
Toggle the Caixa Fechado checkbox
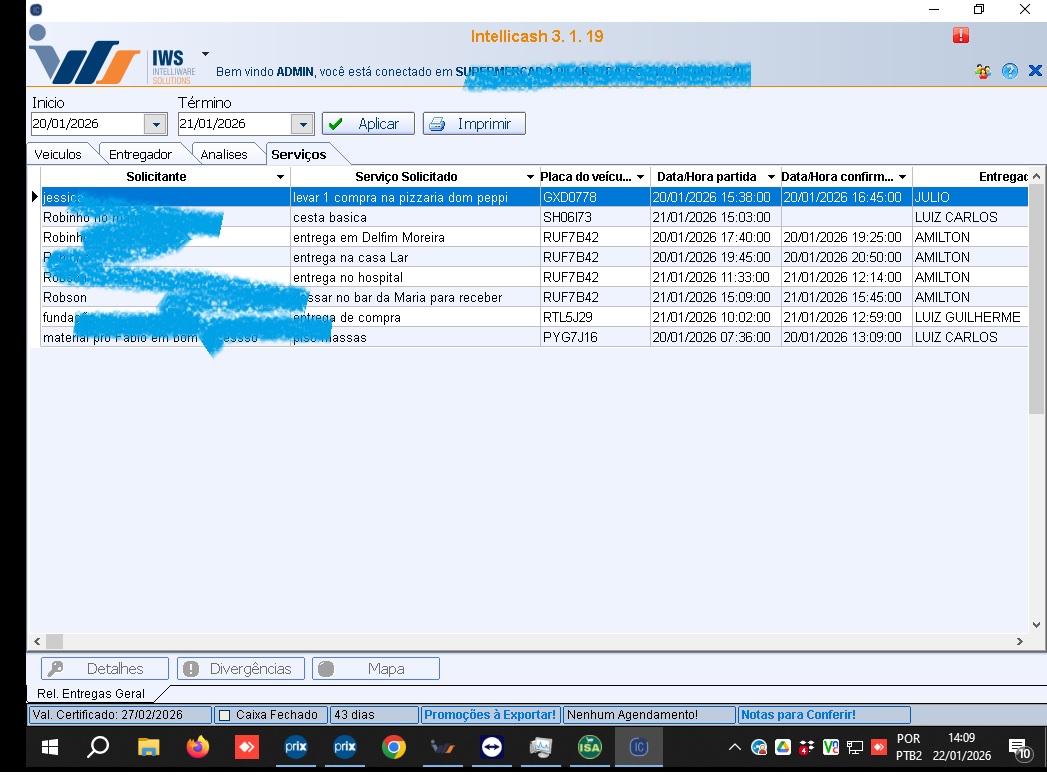point(225,715)
